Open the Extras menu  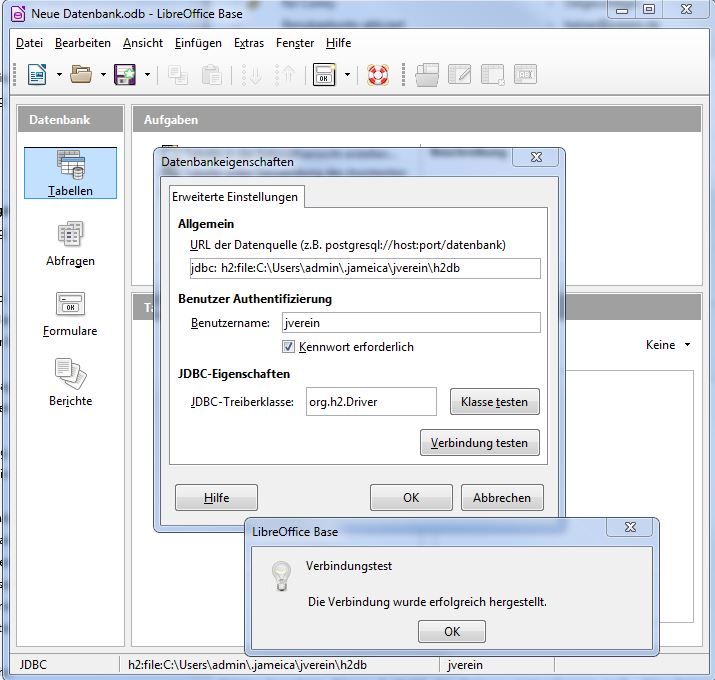(249, 43)
